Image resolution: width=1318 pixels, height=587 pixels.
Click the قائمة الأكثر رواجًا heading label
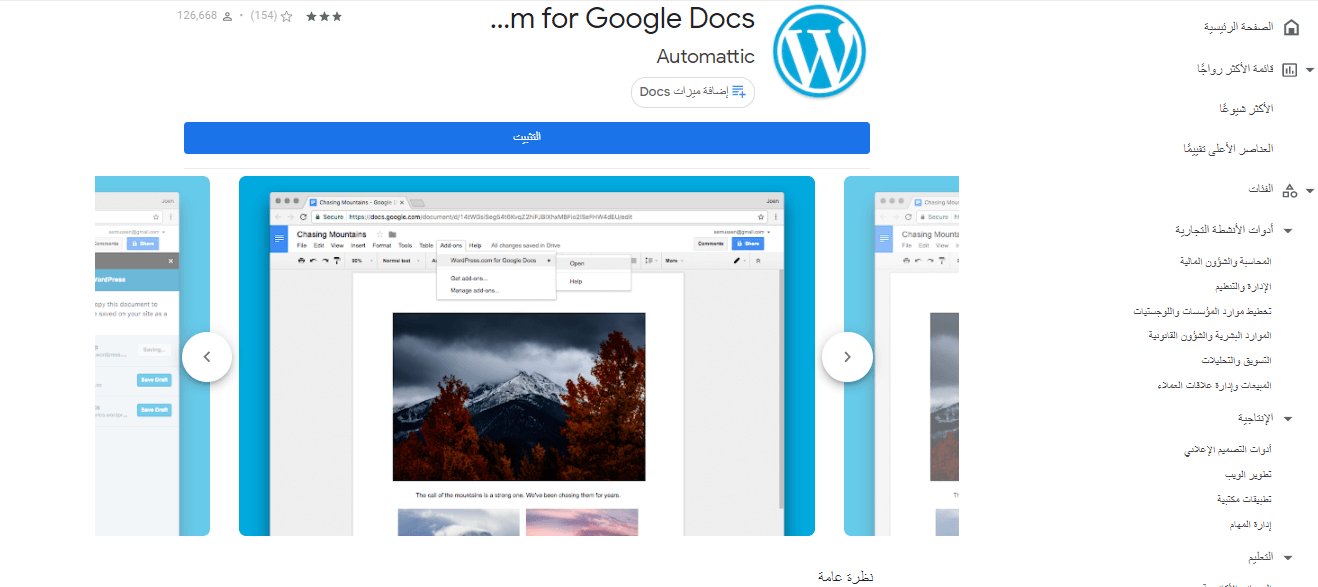1235,70
